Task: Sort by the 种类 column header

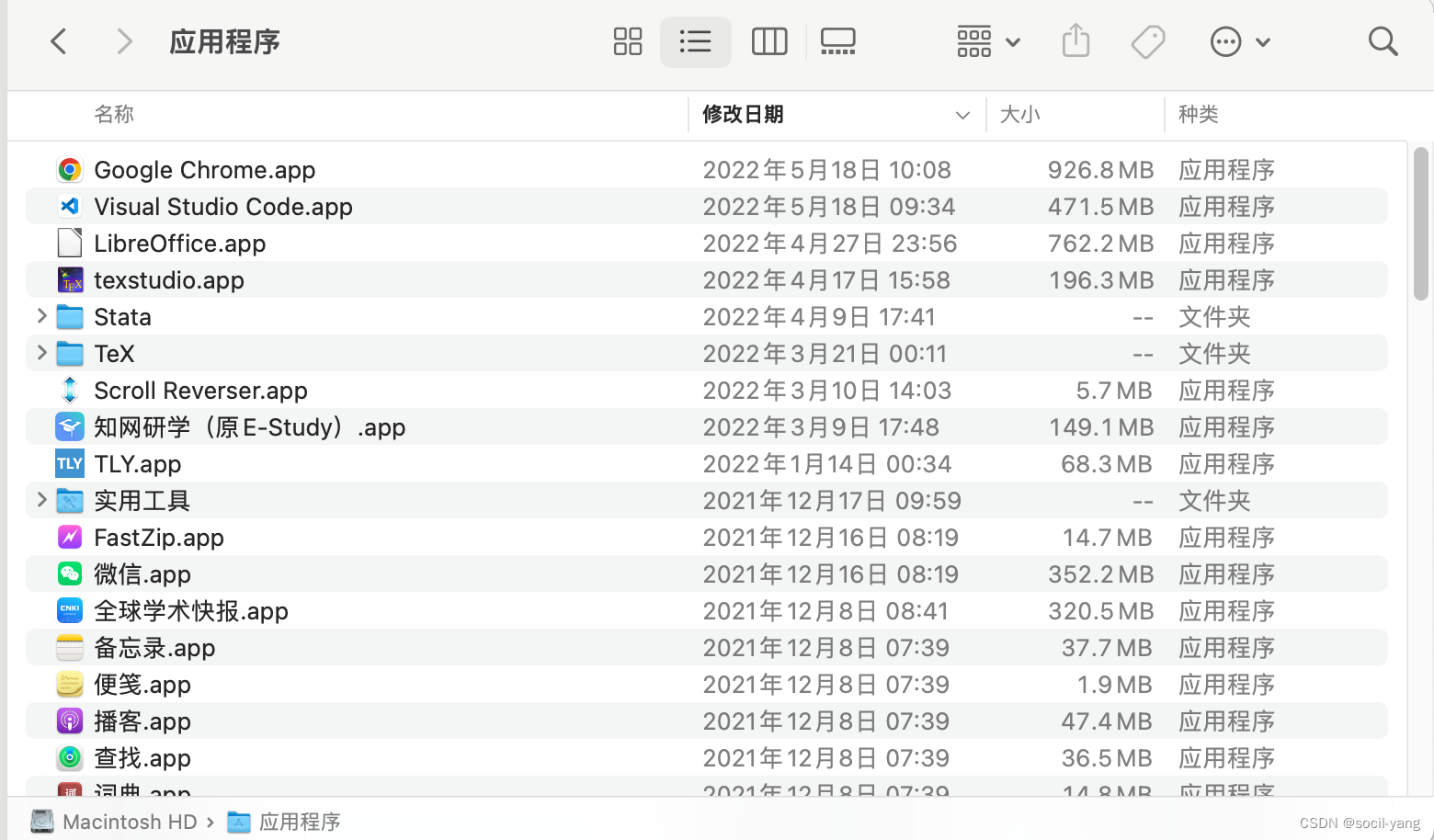Action: [1199, 115]
